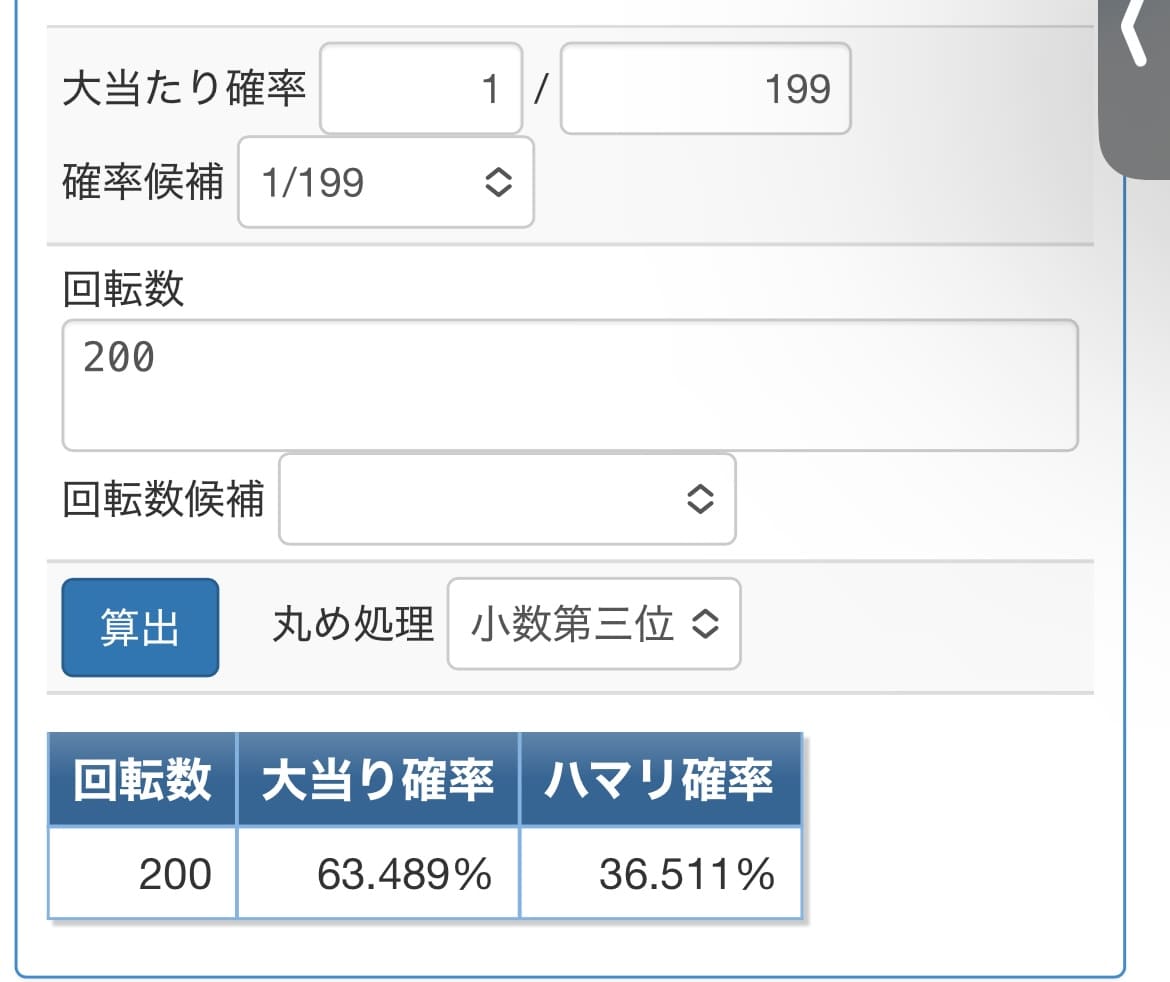The width and height of the screenshot is (1170, 982).
Task: Click the slash between probability fields
Action: click(x=541, y=89)
